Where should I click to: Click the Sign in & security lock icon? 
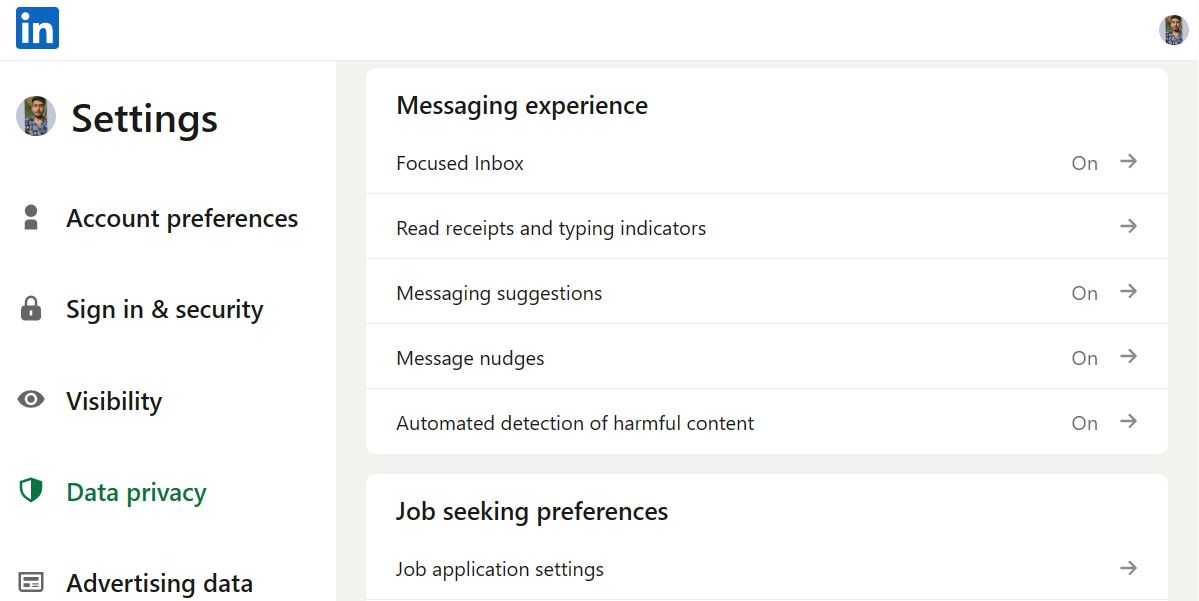(x=31, y=310)
